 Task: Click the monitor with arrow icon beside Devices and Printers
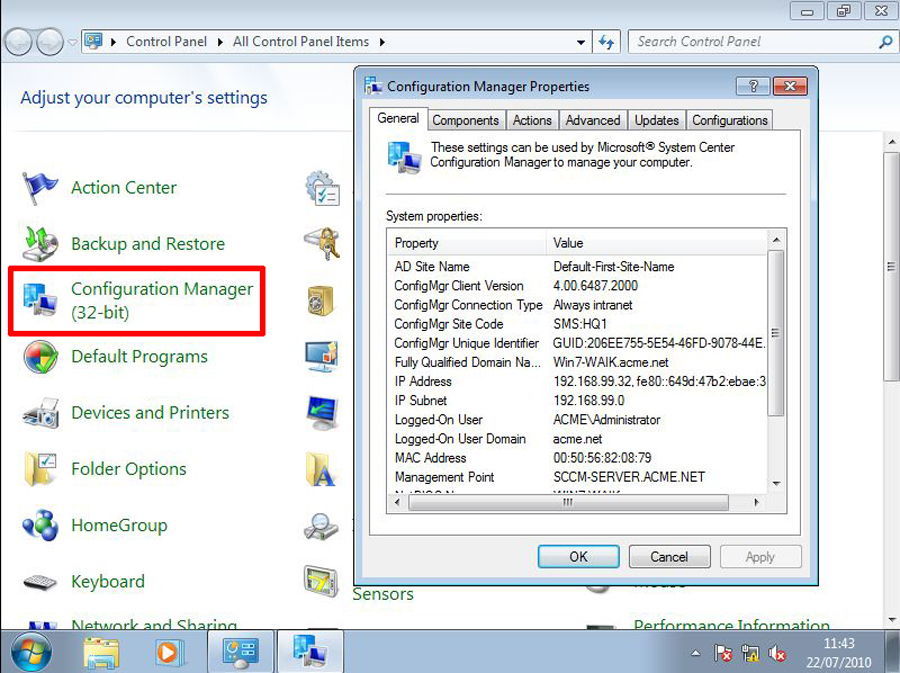coord(322,413)
